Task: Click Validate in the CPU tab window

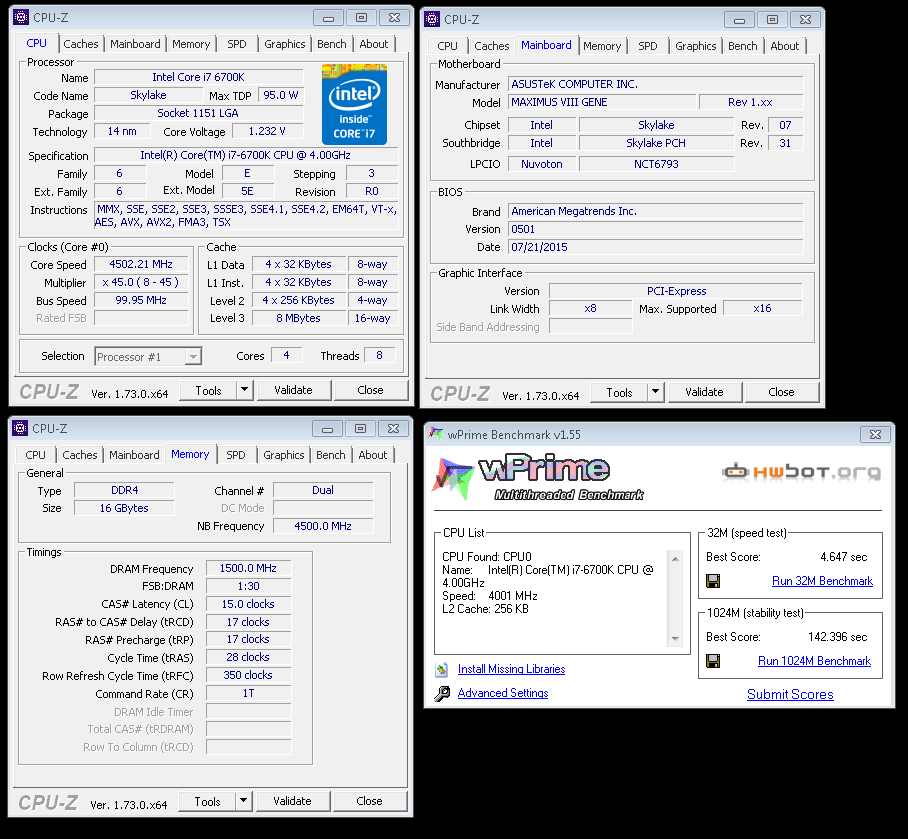Action: [x=294, y=390]
